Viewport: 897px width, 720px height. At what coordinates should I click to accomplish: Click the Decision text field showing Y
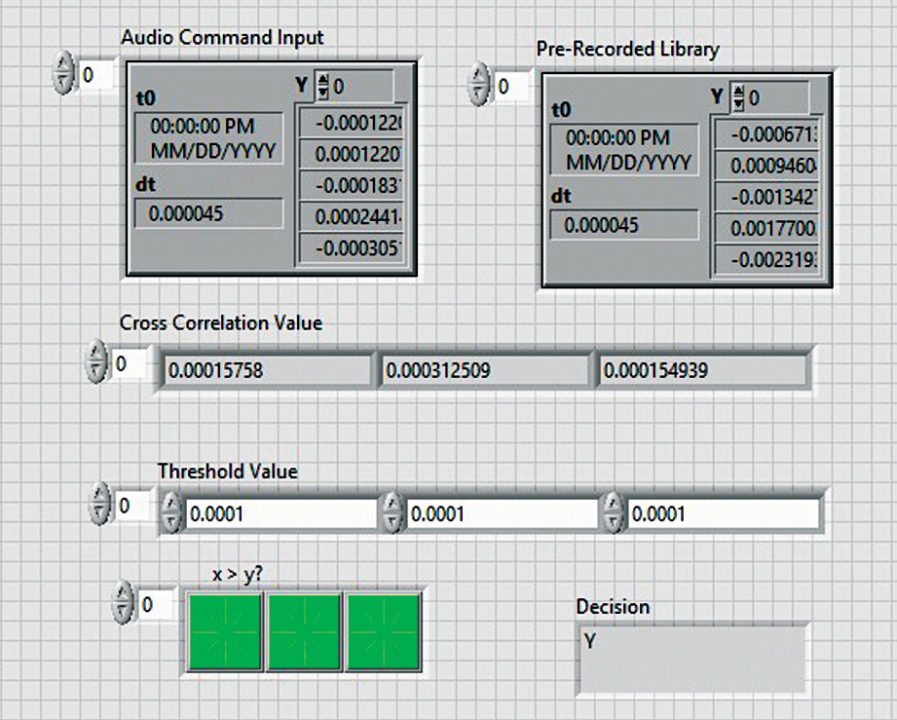691,659
